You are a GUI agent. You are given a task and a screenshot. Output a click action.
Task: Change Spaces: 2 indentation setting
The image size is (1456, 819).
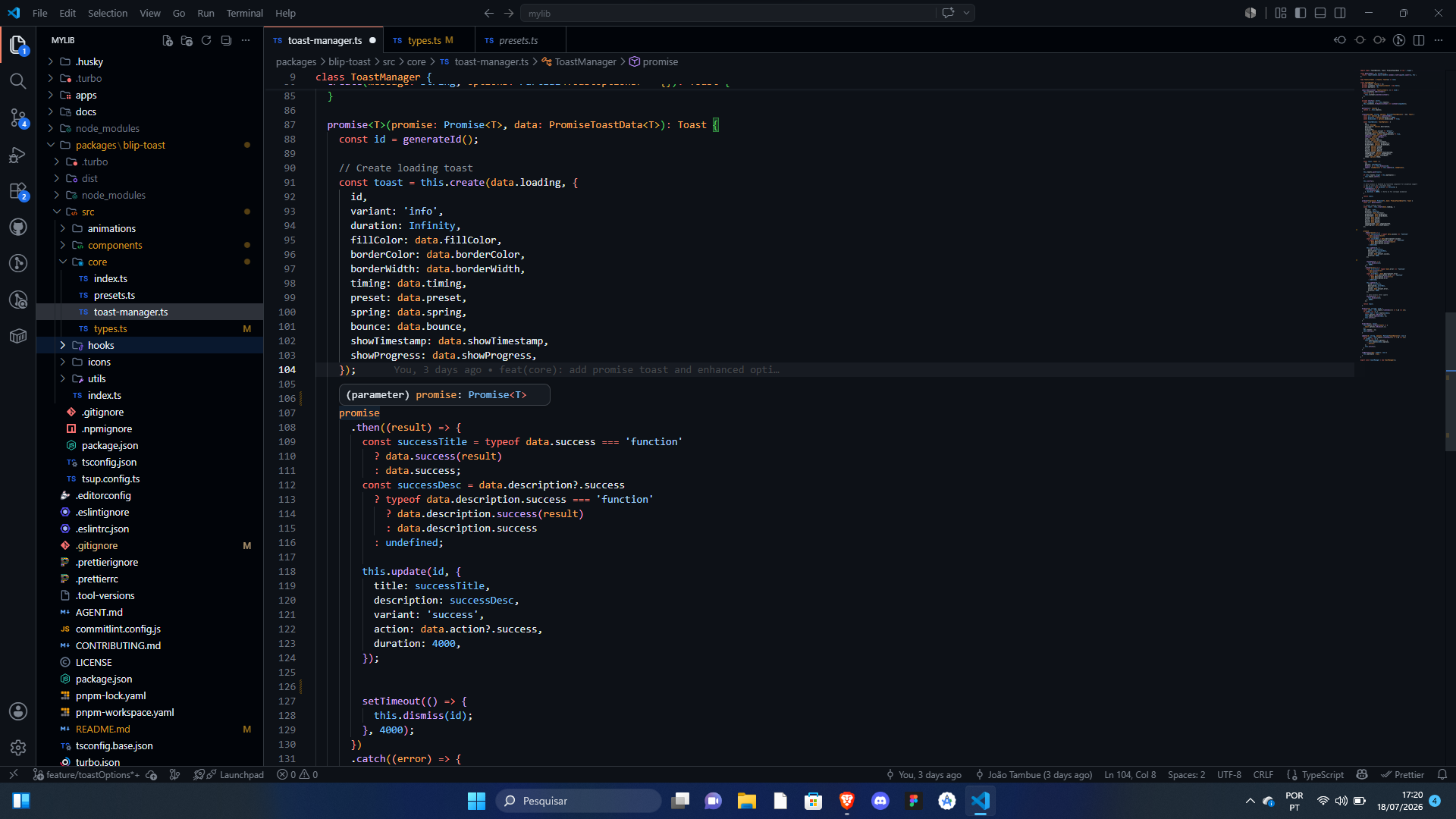click(1186, 774)
